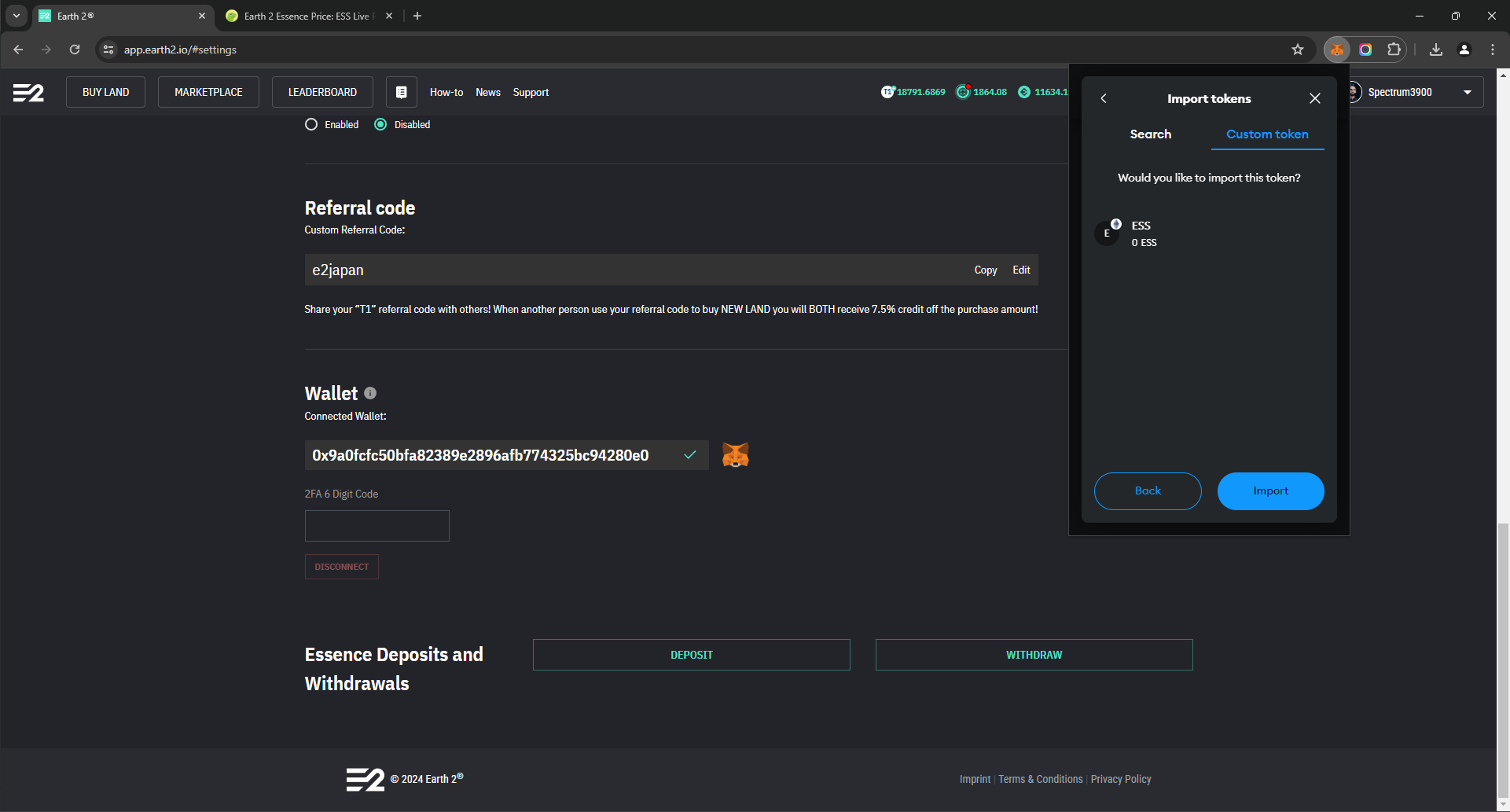Click the Earth 2 logo in header
This screenshot has height=812, width=1510.
28,93
